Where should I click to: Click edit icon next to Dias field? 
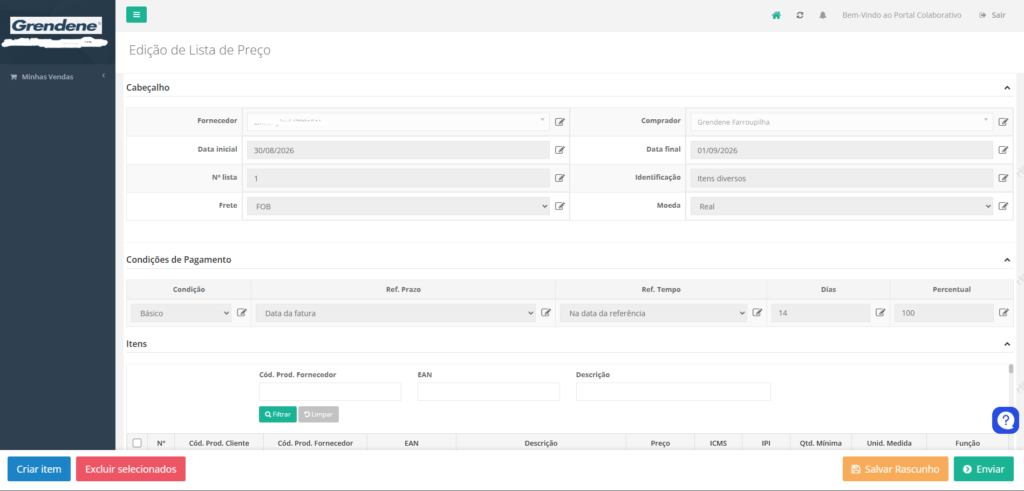click(x=880, y=313)
